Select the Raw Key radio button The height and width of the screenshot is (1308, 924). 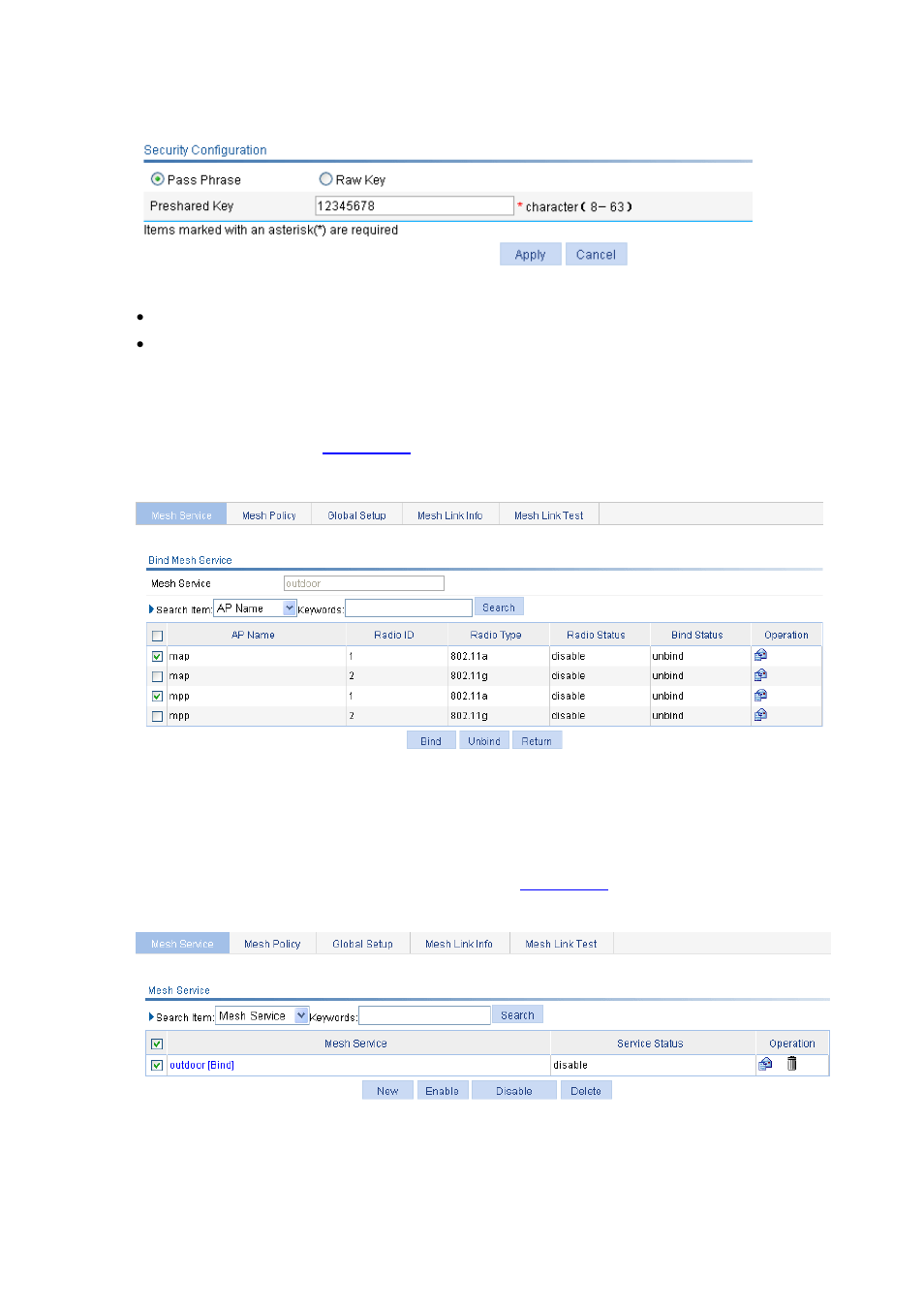pyautogui.click(x=325, y=179)
